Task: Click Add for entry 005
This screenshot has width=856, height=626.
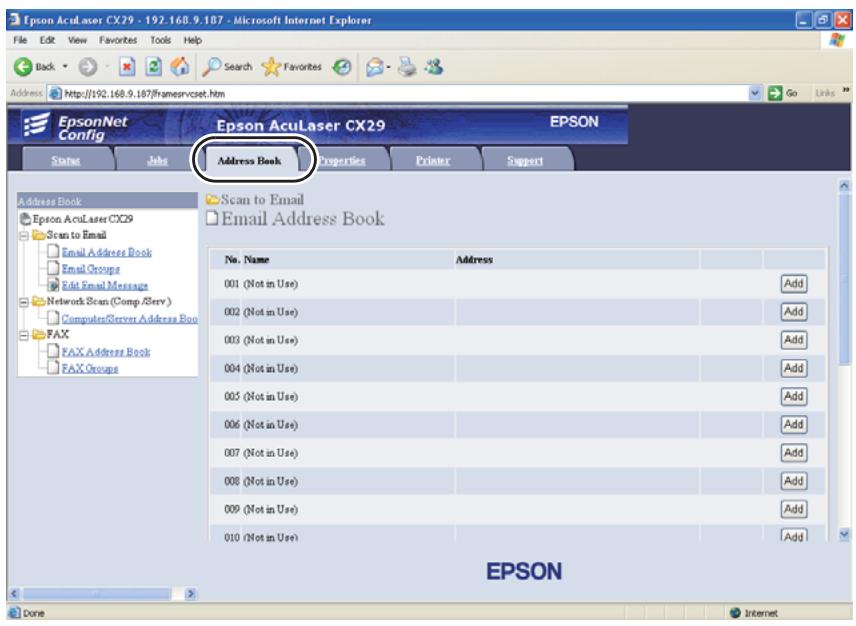Action: [x=793, y=397]
